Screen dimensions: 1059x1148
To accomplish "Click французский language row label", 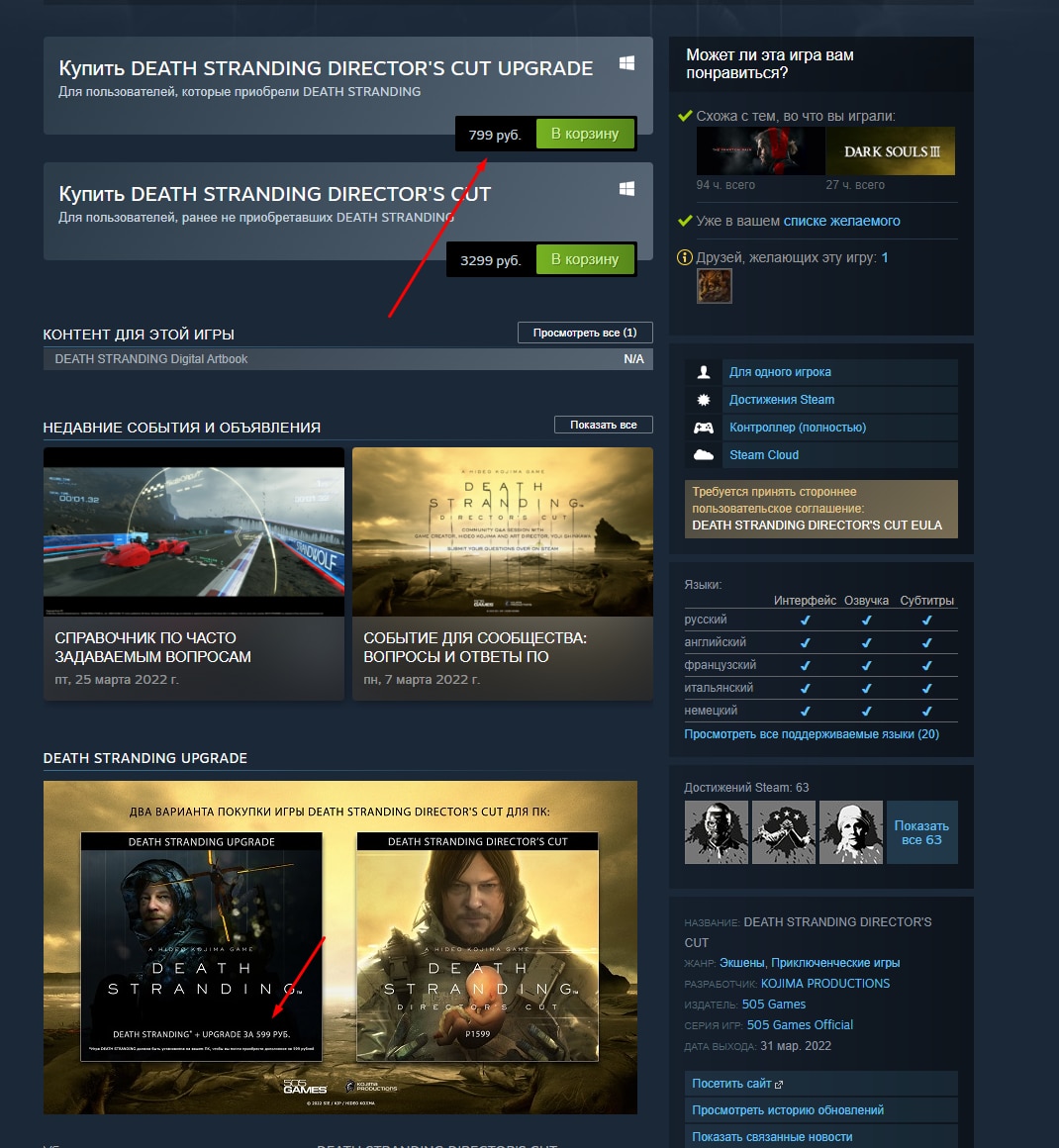I will (x=720, y=665).
